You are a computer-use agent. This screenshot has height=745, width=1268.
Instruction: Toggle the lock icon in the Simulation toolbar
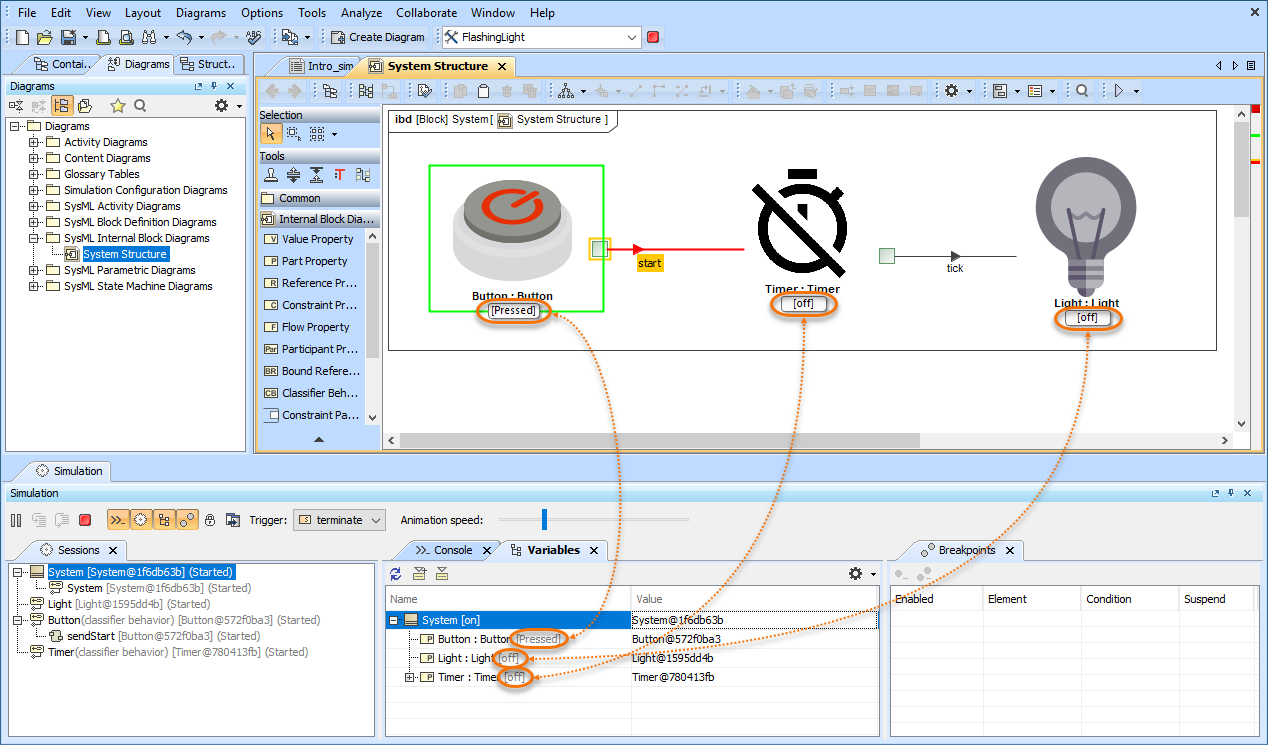(x=210, y=520)
